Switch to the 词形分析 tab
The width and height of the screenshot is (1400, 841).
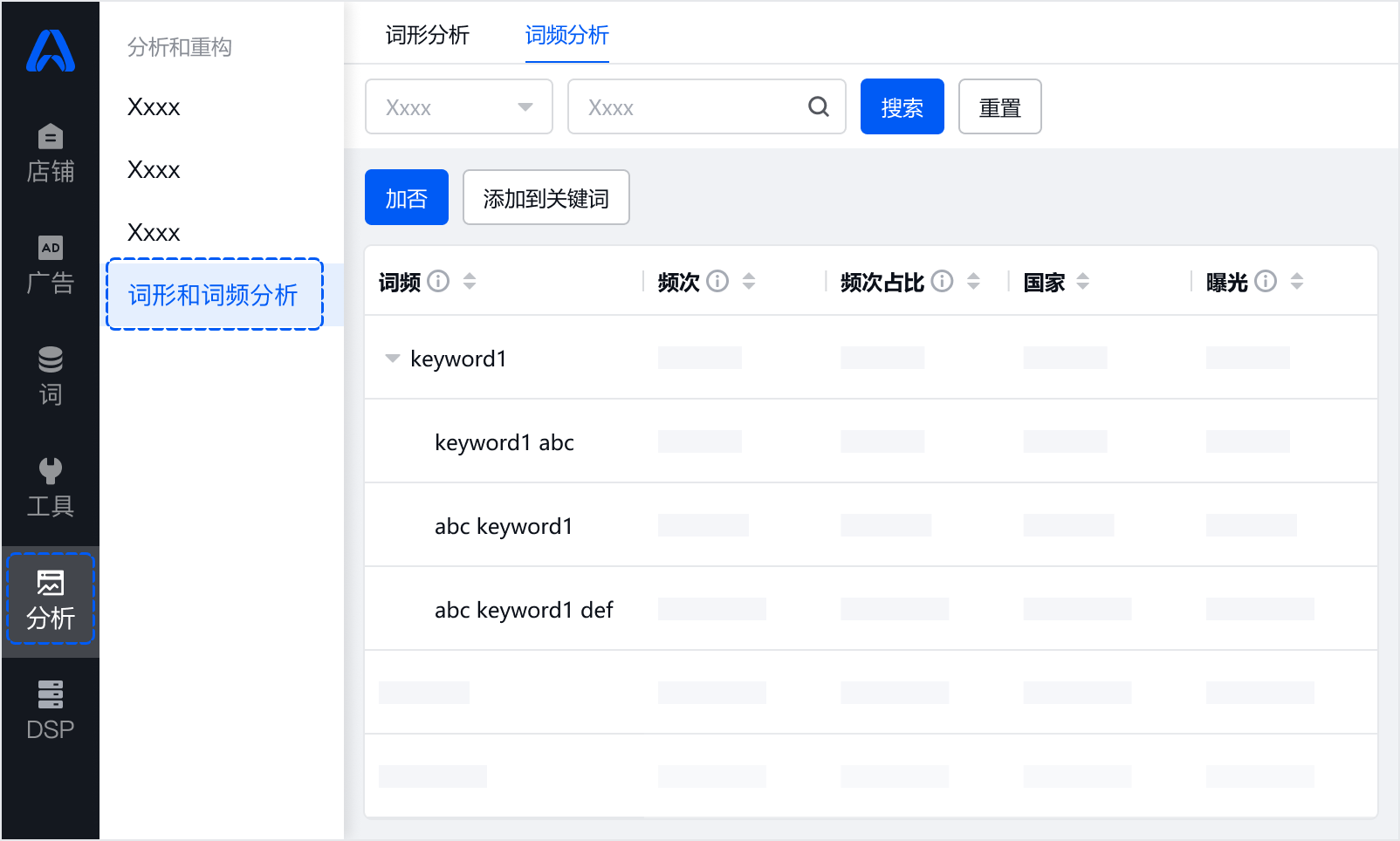[428, 35]
